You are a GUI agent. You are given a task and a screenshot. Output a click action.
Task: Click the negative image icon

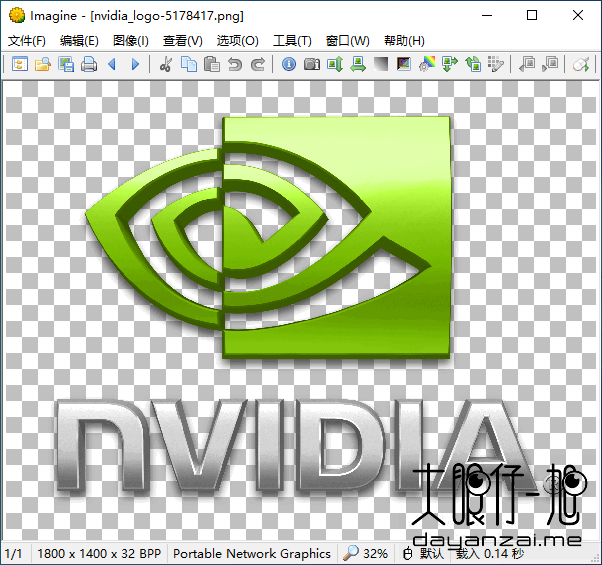coord(404,64)
